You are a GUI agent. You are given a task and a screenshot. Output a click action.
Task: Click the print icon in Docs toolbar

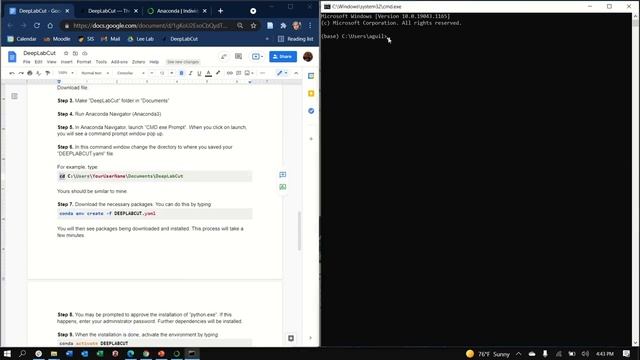tap(30, 73)
